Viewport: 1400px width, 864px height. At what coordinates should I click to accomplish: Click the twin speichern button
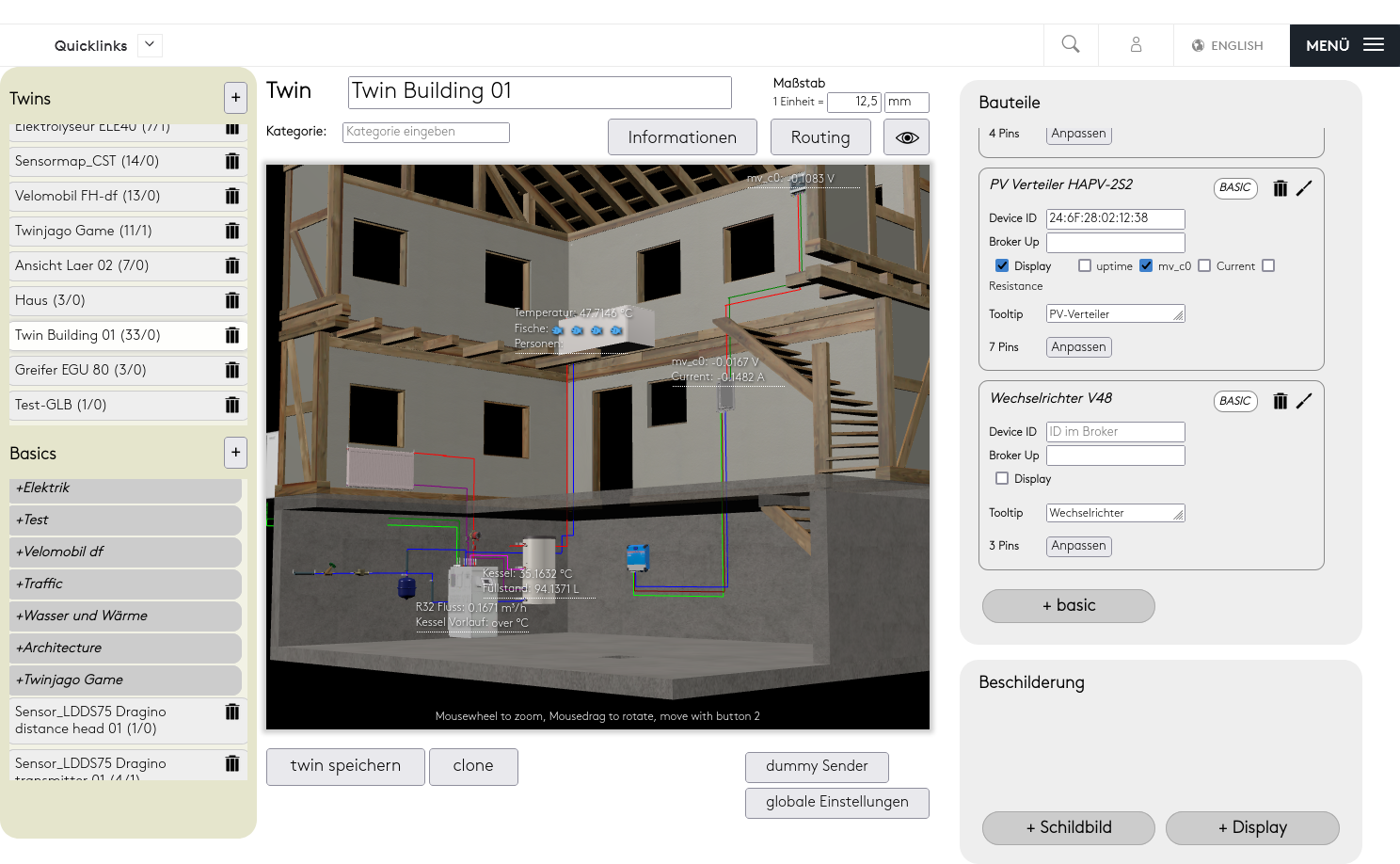[345, 766]
